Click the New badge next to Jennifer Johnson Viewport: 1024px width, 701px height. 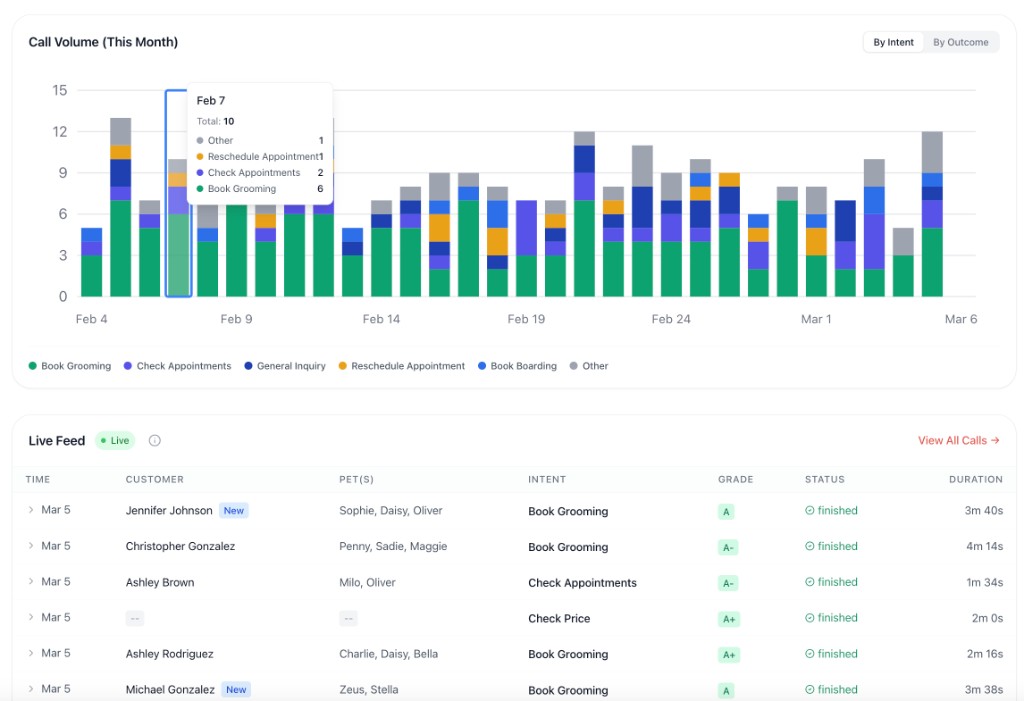point(233,510)
